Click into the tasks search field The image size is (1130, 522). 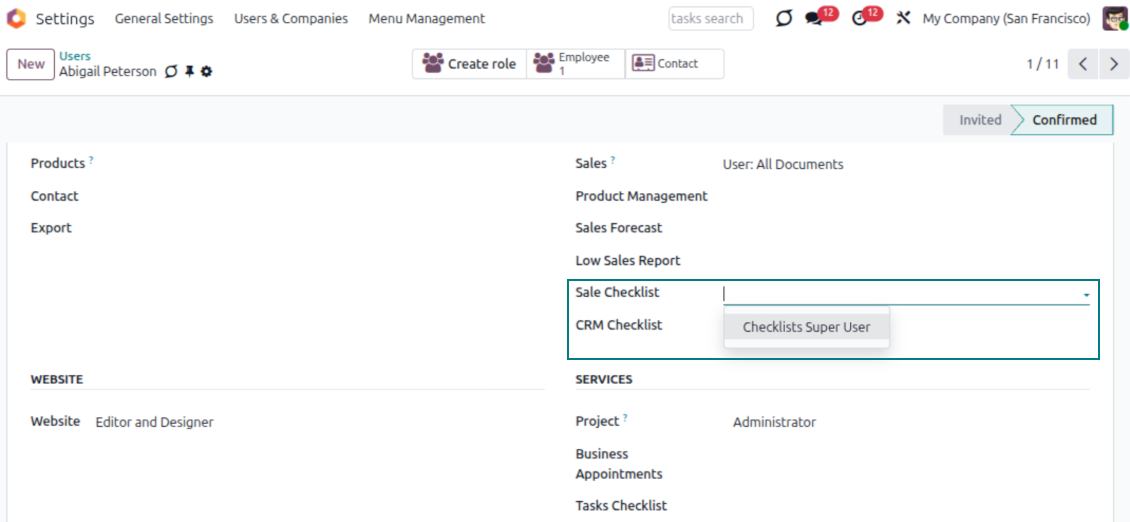(x=709, y=19)
